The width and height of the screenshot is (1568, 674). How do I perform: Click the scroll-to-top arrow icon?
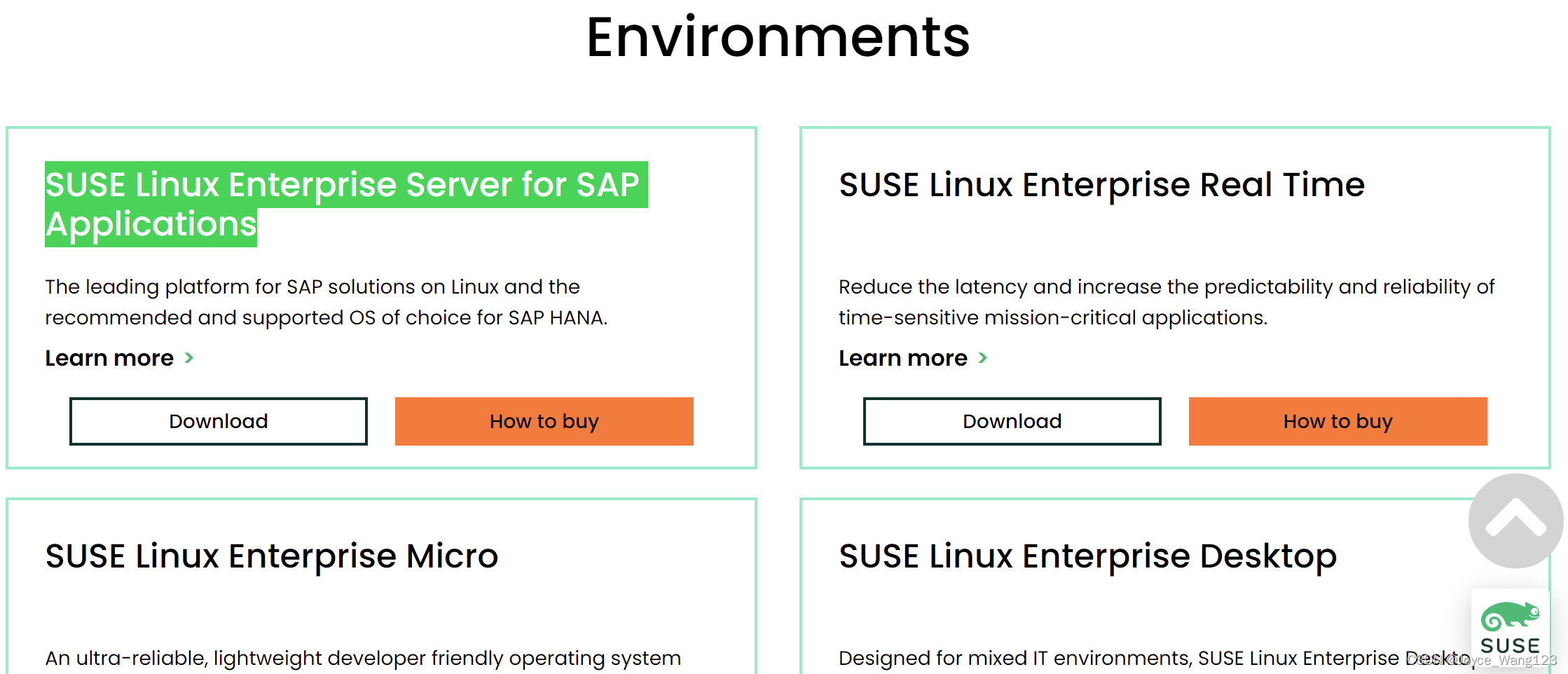(1515, 521)
